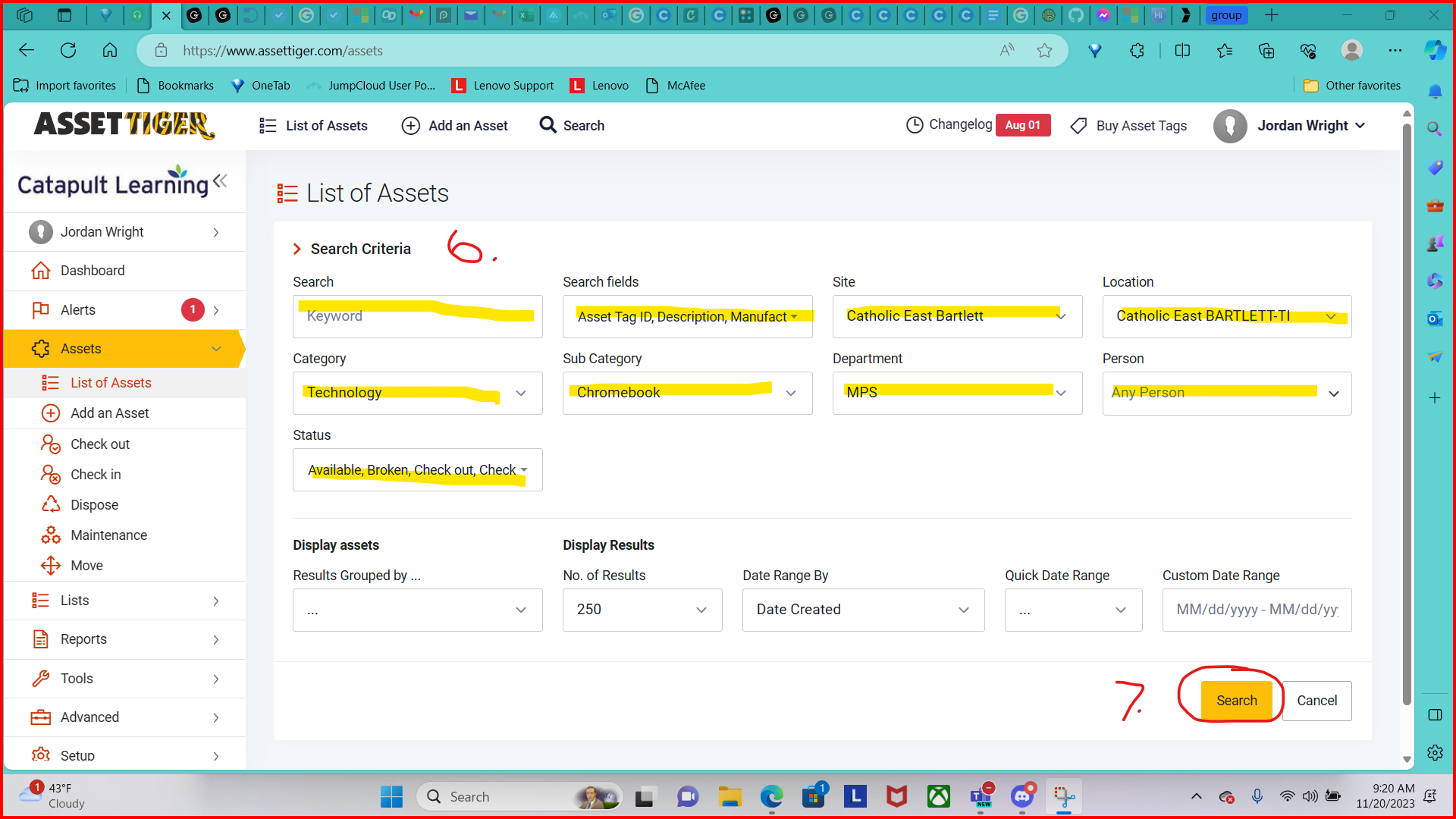This screenshot has width=1456, height=819.
Task: Open the Sub Category dropdown showing Chromebook
Action: pos(687,394)
